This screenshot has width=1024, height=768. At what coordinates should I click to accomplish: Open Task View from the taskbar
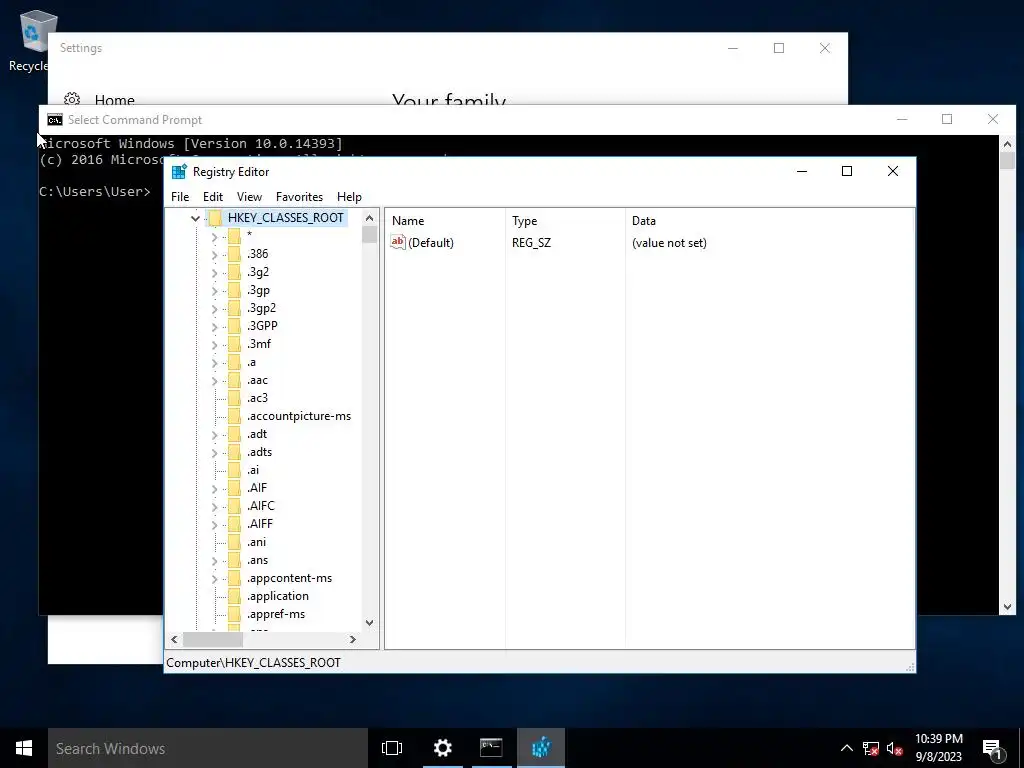pos(392,748)
